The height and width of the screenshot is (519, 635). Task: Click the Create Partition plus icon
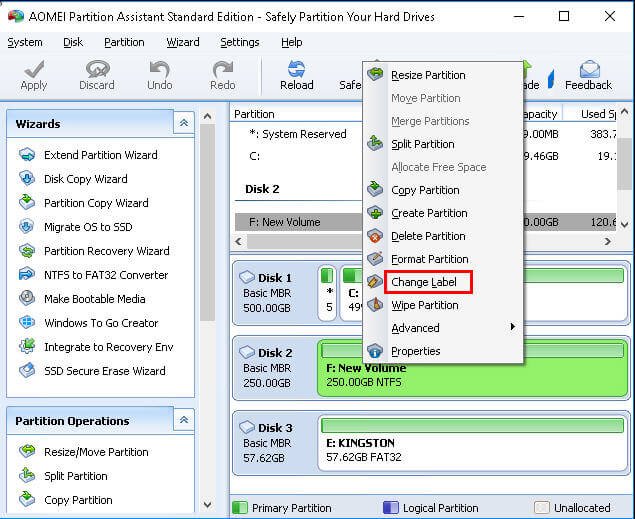click(x=375, y=213)
